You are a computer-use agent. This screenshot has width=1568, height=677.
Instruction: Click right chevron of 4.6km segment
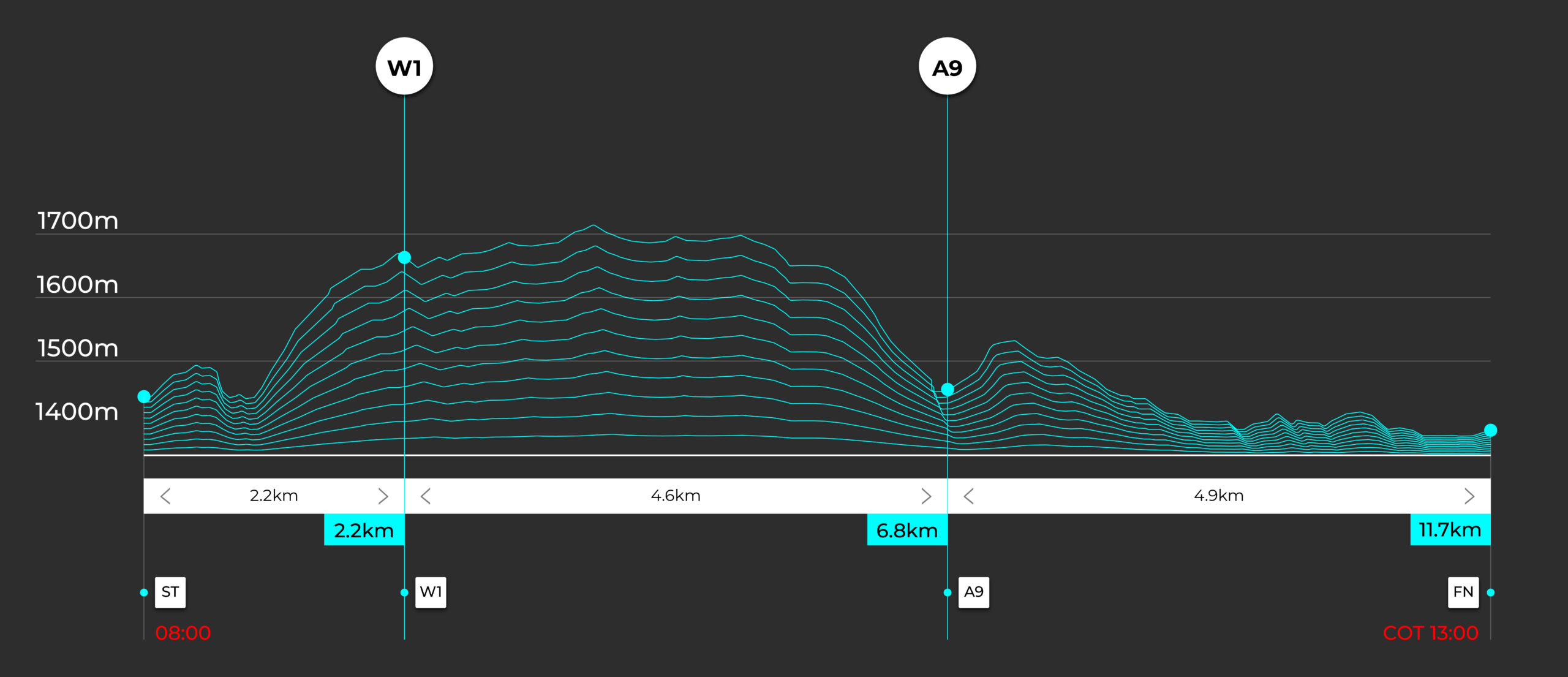(926, 496)
